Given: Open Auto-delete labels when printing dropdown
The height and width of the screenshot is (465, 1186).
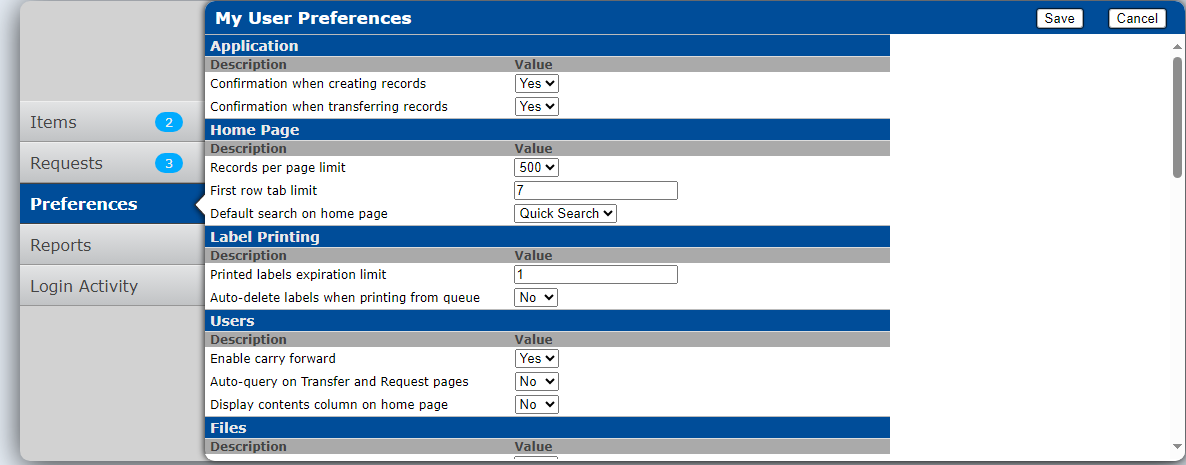Looking at the screenshot, I should tap(536, 297).
